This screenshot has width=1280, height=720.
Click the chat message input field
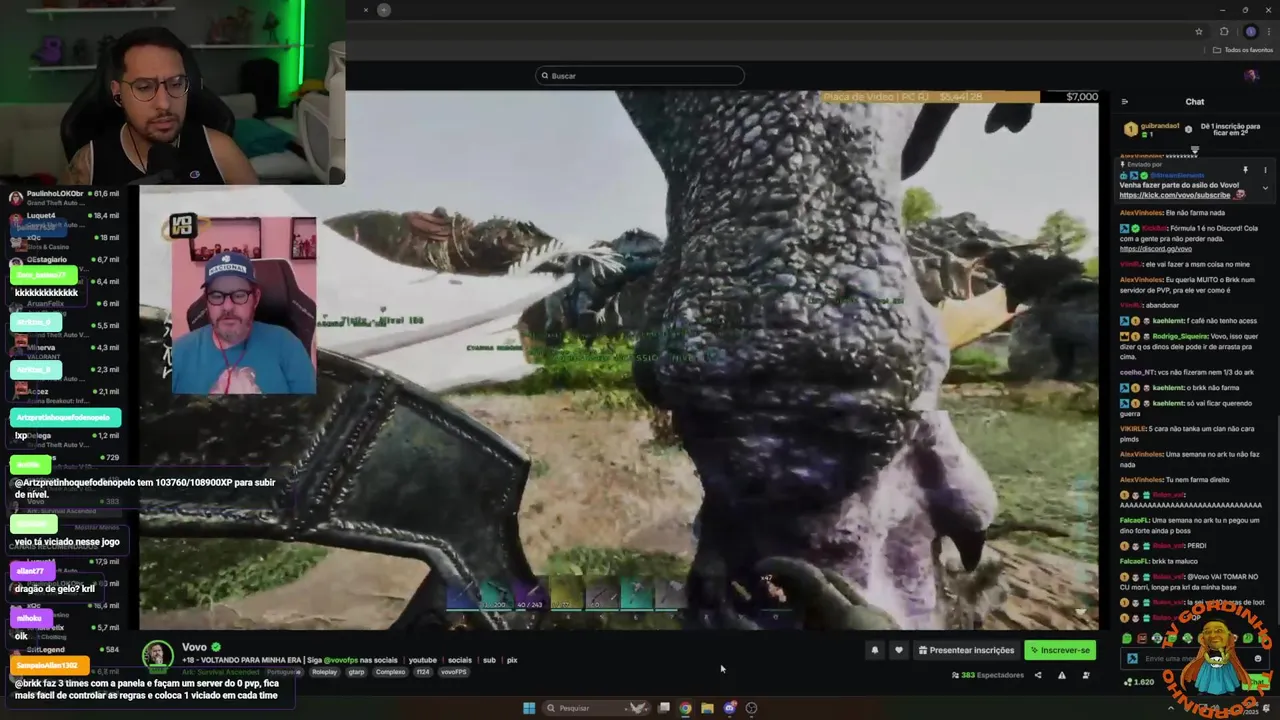[1193, 658]
